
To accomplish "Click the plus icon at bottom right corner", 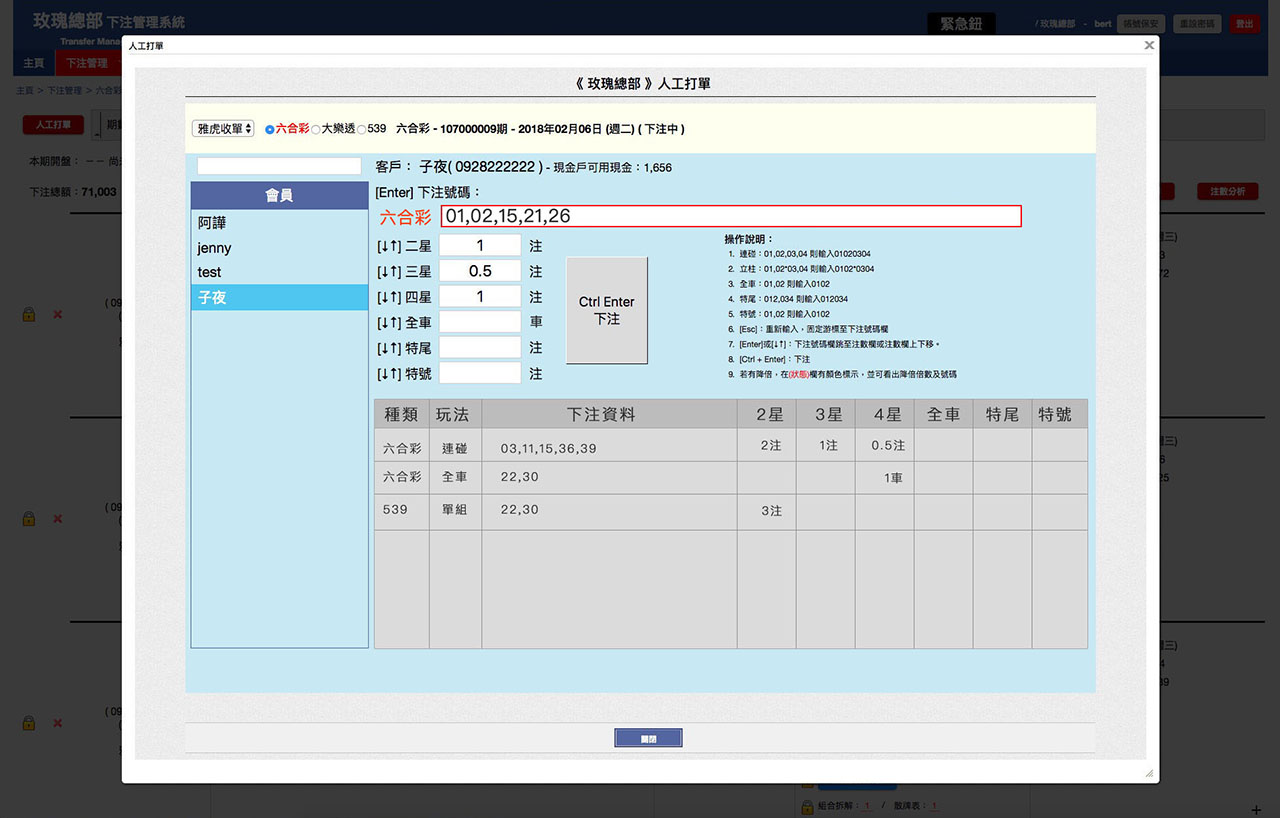I will coord(1257,808).
